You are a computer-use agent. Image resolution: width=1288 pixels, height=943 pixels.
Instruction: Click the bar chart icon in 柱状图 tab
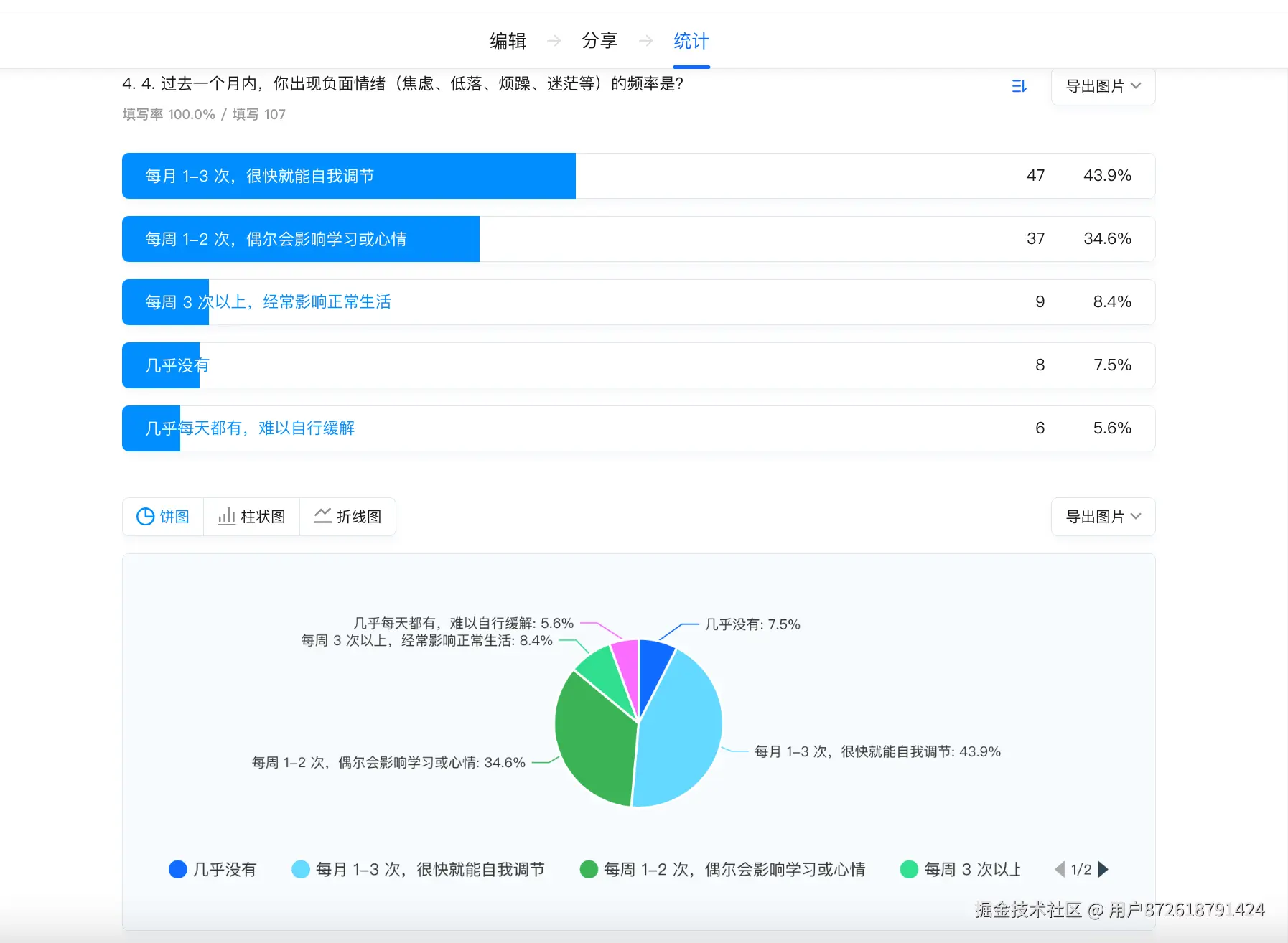[227, 517]
